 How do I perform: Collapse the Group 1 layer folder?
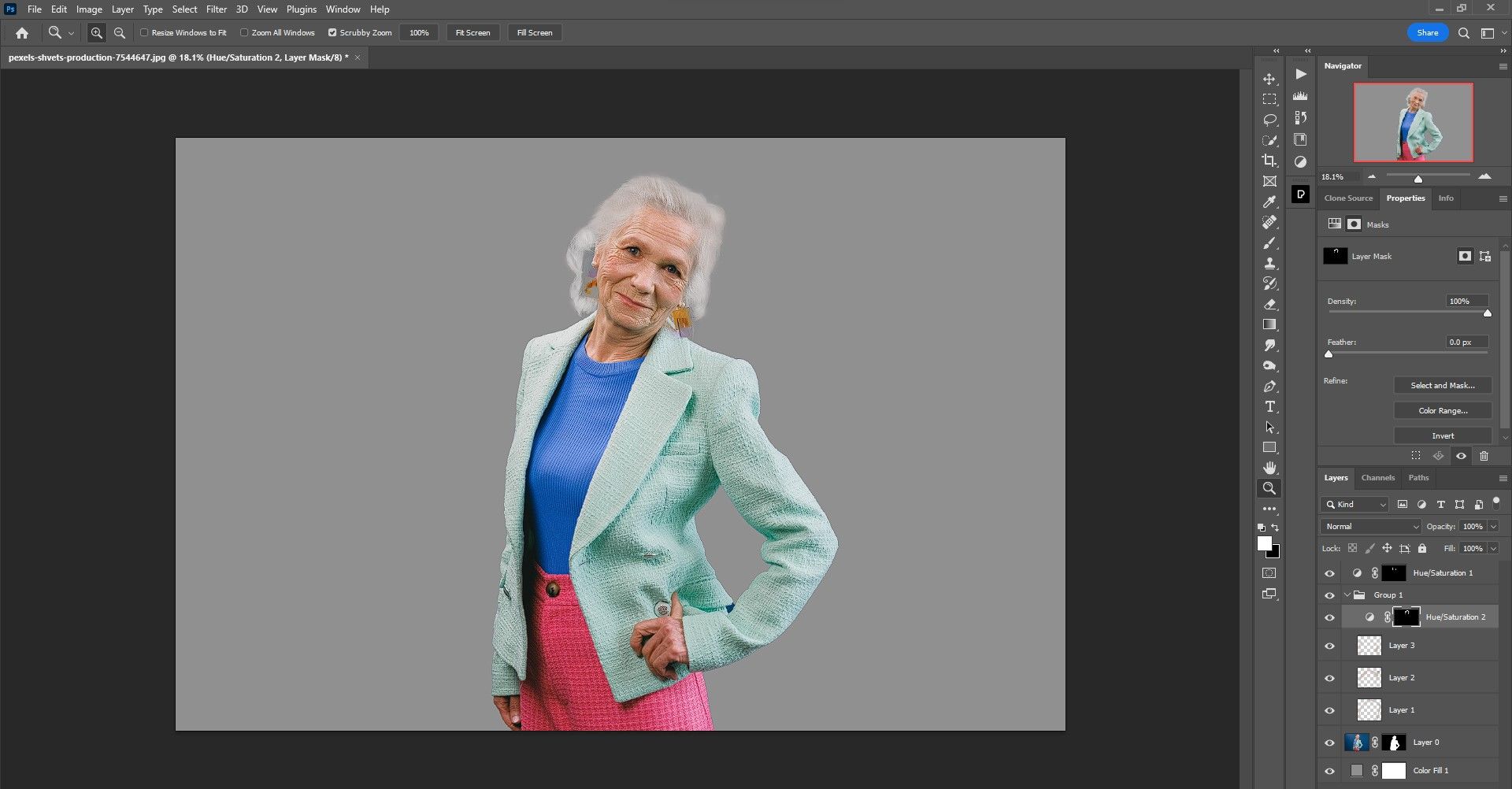click(x=1347, y=595)
